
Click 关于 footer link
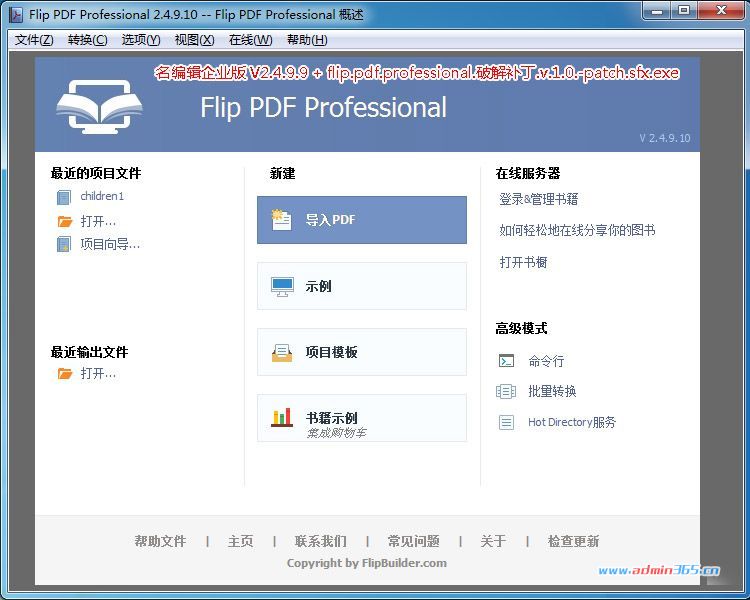pyautogui.click(x=493, y=541)
